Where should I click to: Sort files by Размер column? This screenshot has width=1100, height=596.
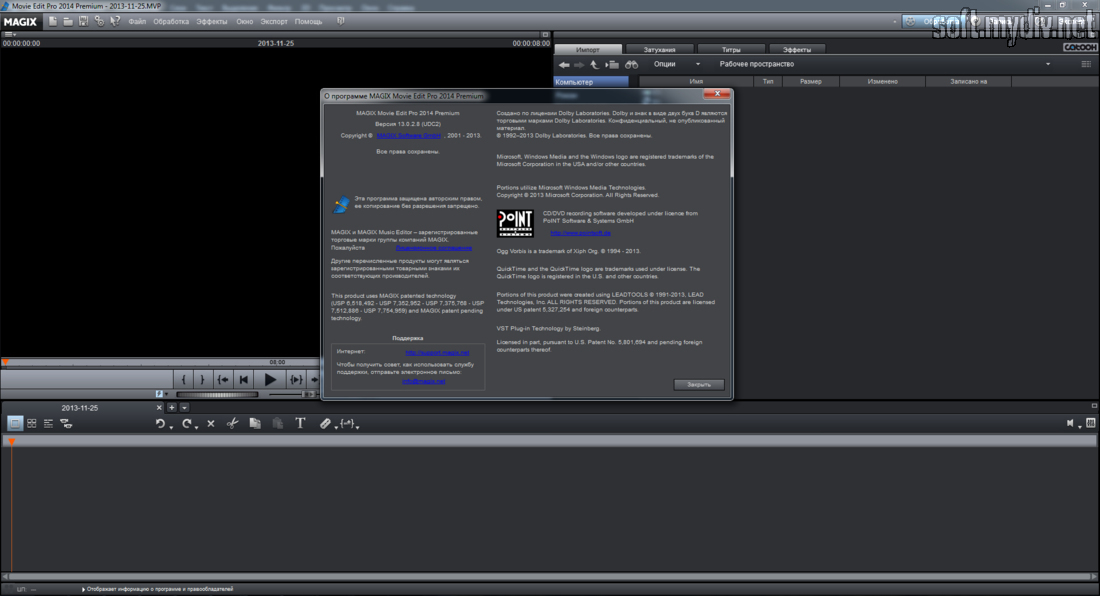pyautogui.click(x=810, y=82)
